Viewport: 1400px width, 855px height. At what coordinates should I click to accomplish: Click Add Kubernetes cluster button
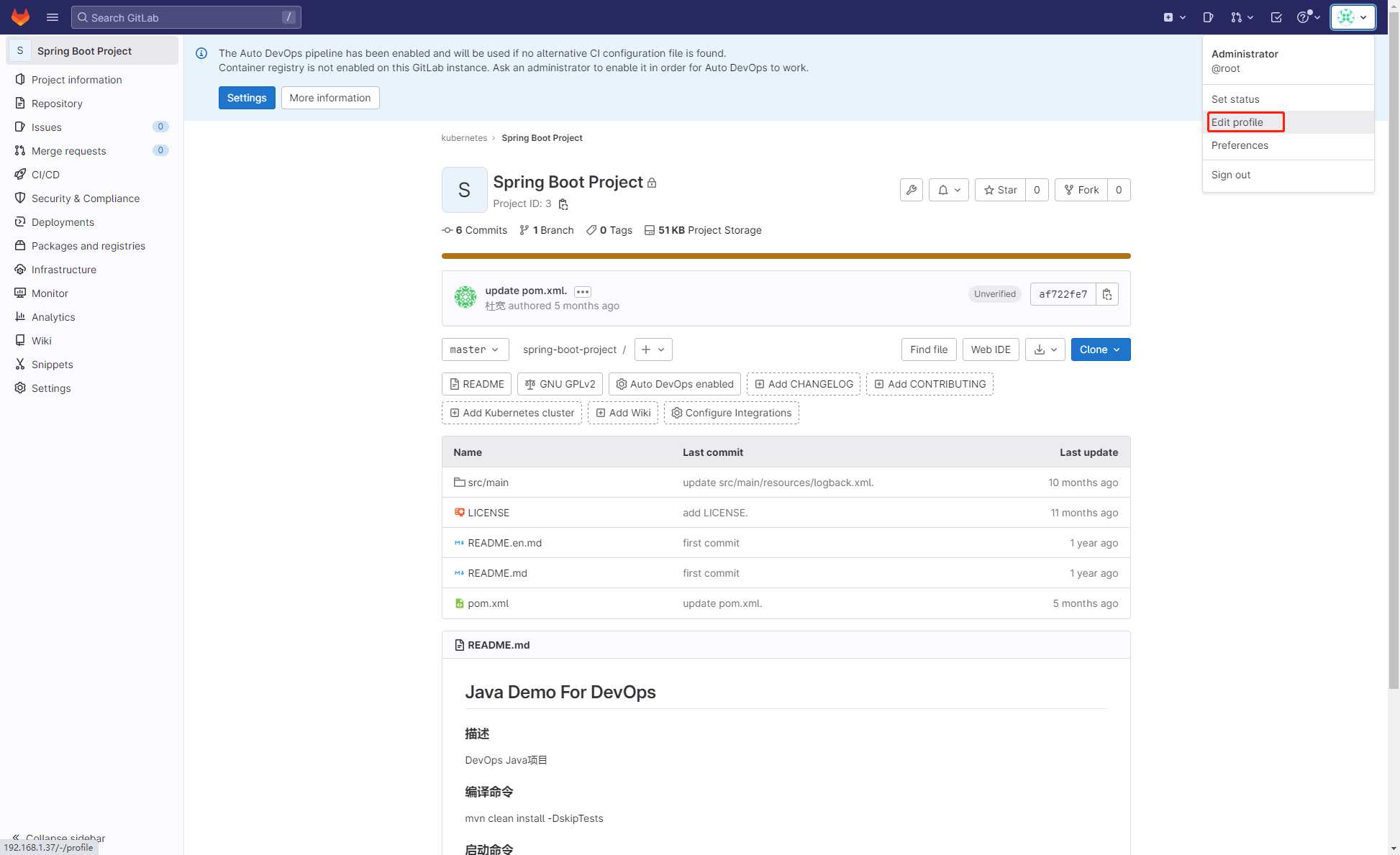[x=512, y=413]
